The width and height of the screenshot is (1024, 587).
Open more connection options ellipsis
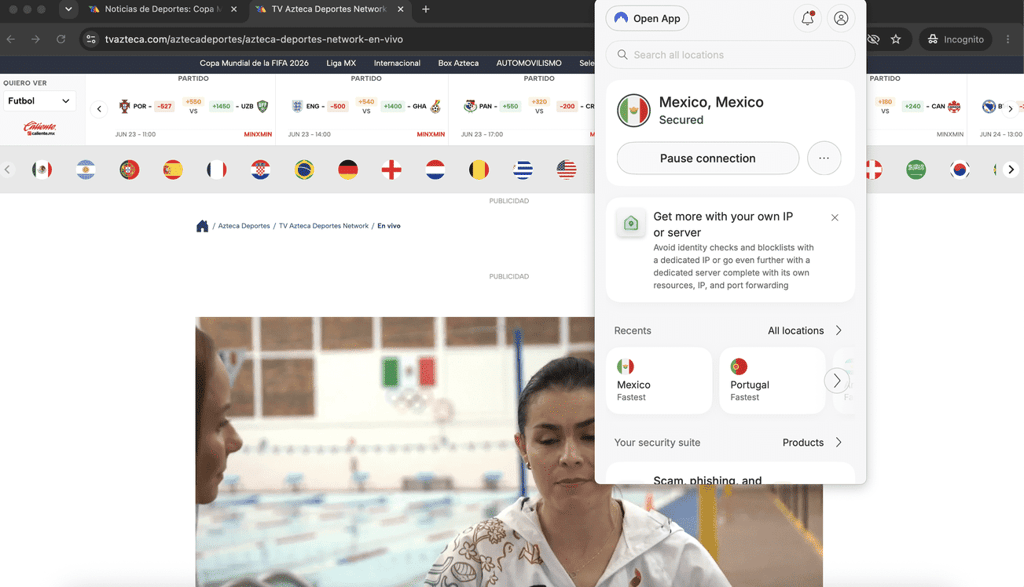click(x=824, y=158)
